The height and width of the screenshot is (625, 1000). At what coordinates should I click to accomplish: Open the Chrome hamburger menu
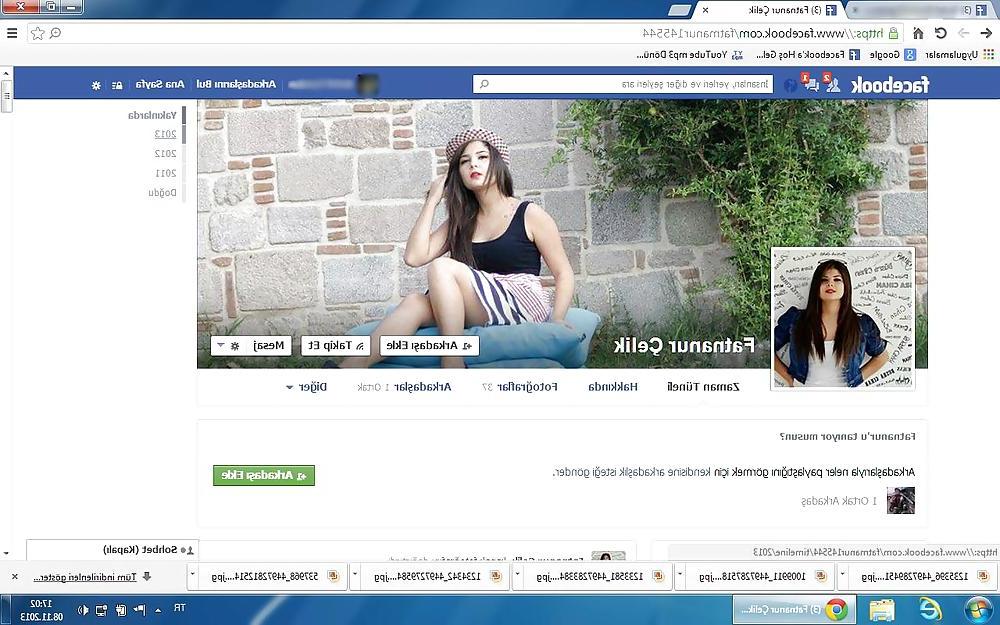(x=11, y=33)
